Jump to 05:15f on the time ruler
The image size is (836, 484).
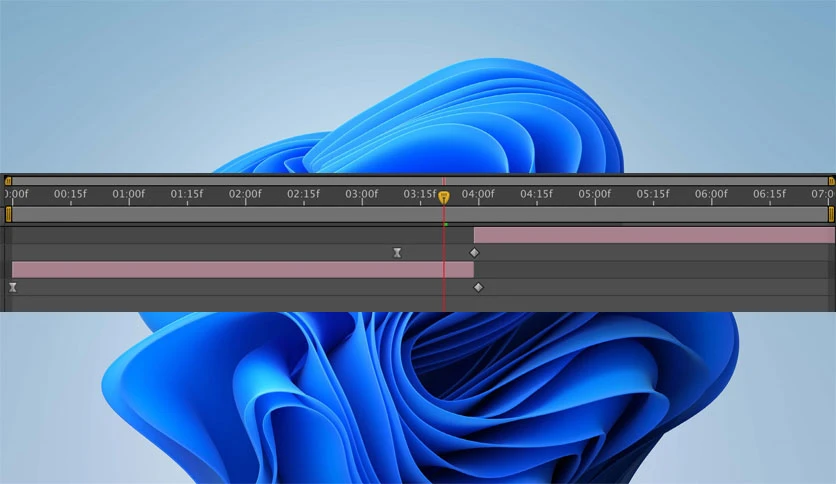click(653, 194)
